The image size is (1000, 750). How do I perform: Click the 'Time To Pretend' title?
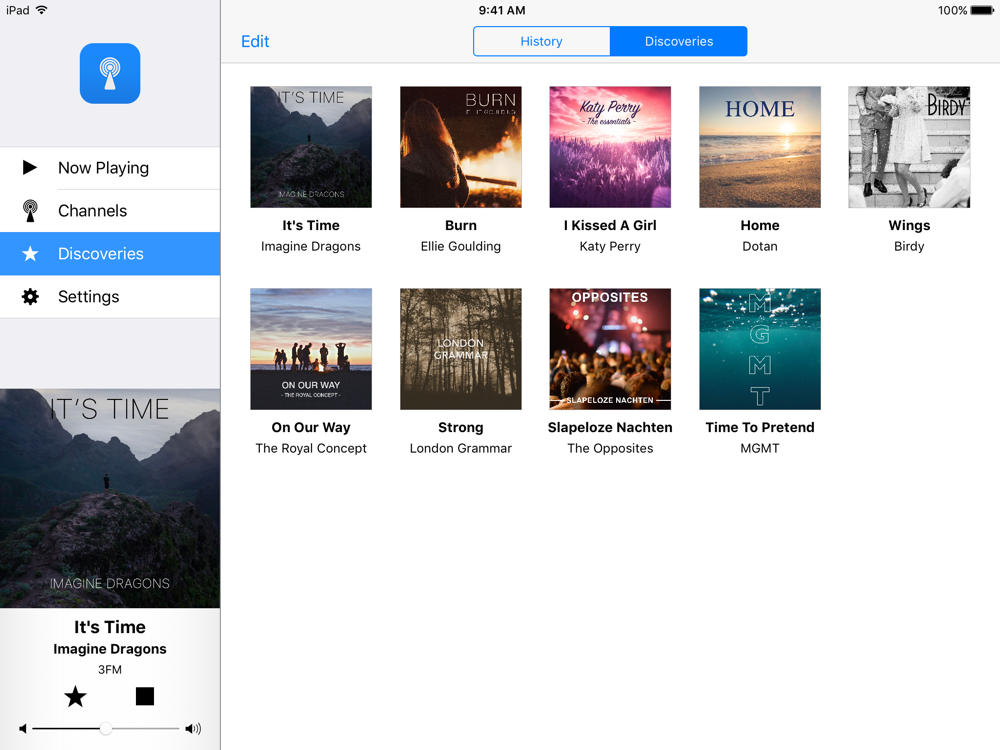(760, 427)
